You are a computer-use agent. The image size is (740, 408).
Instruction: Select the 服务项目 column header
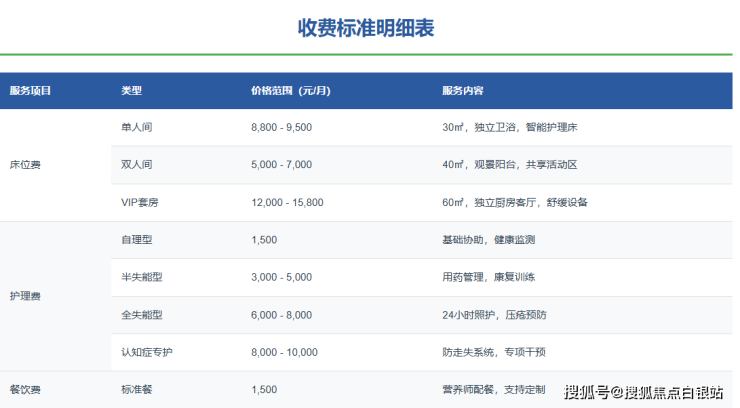click(30, 91)
